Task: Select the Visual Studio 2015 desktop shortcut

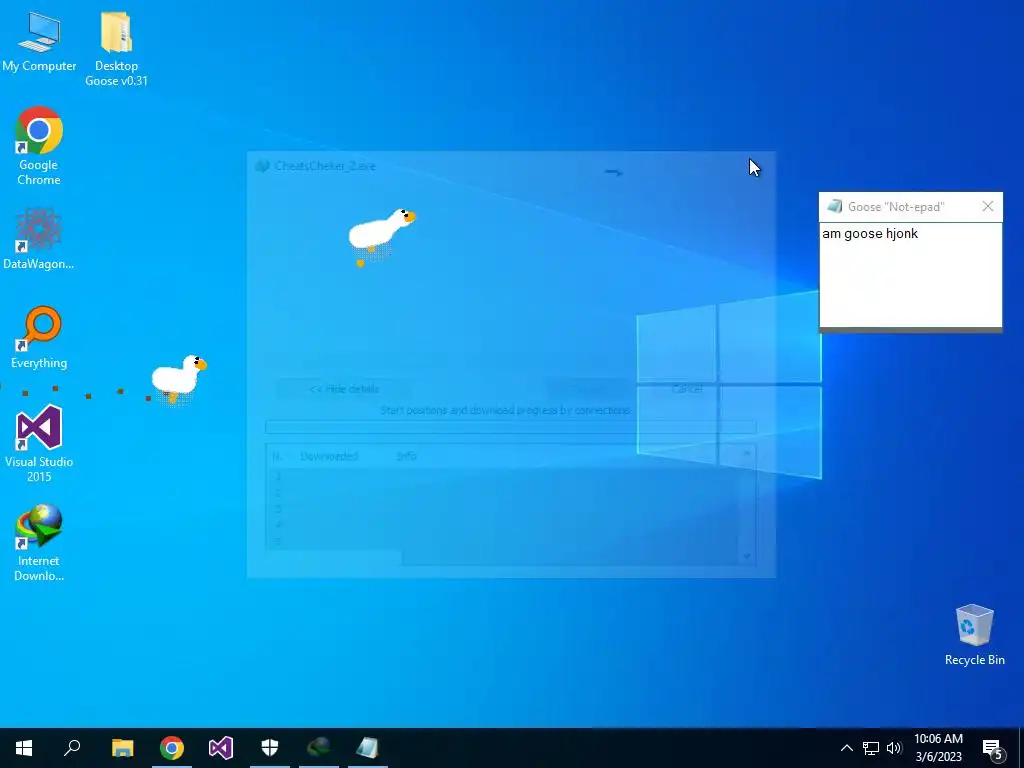Action: pyautogui.click(x=39, y=444)
